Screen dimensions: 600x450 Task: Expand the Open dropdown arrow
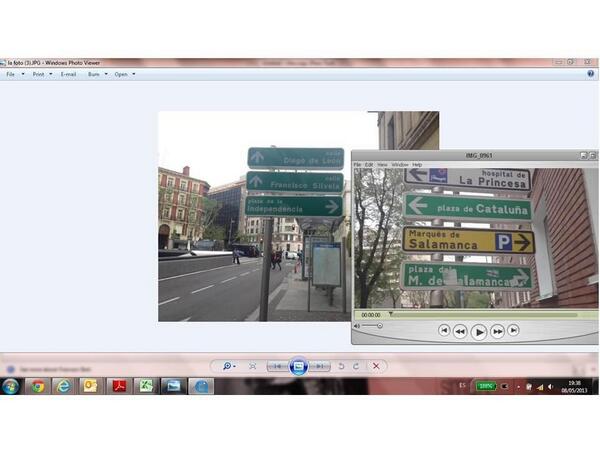[134, 74]
